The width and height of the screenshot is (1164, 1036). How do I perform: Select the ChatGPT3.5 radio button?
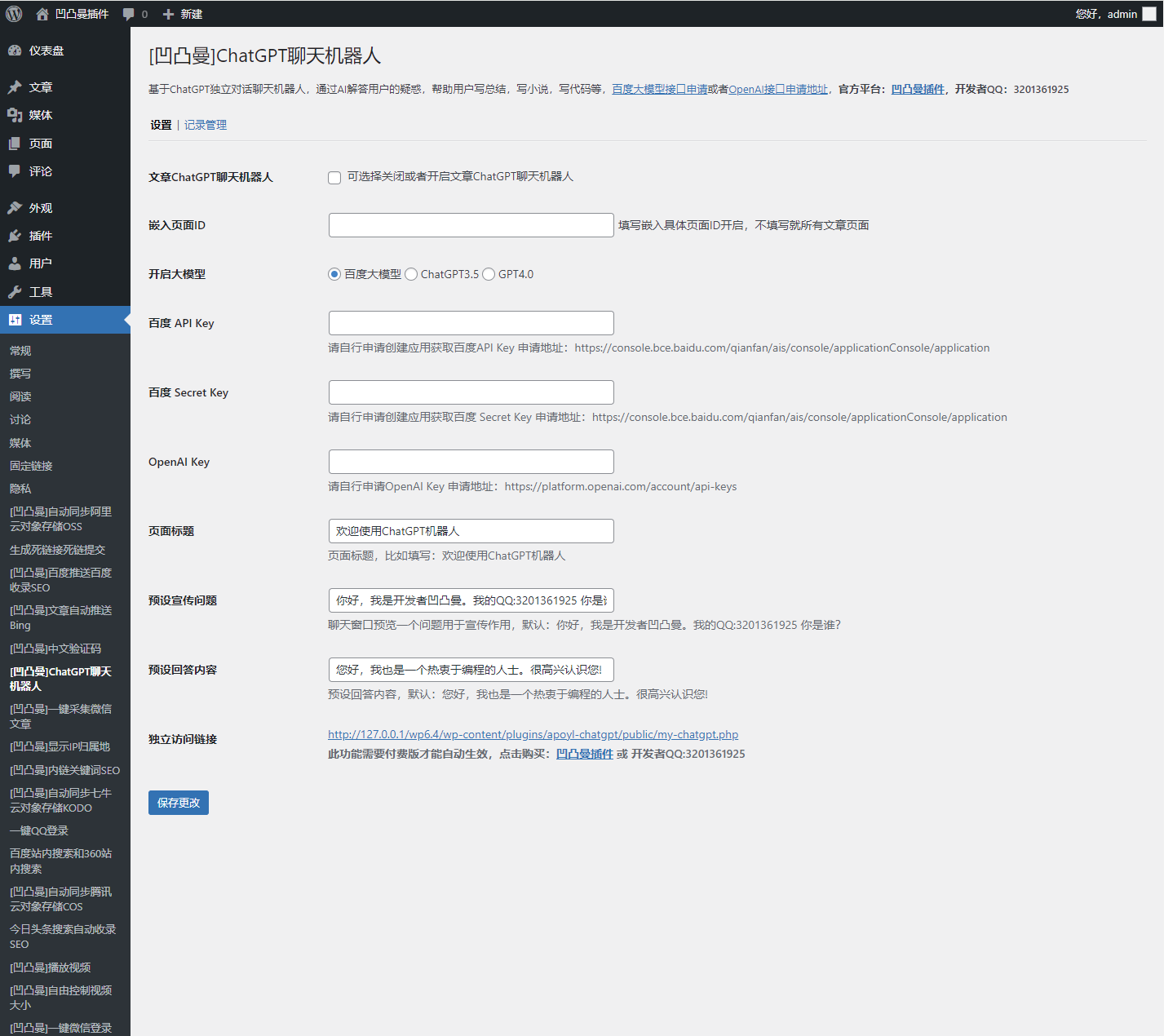[411, 274]
